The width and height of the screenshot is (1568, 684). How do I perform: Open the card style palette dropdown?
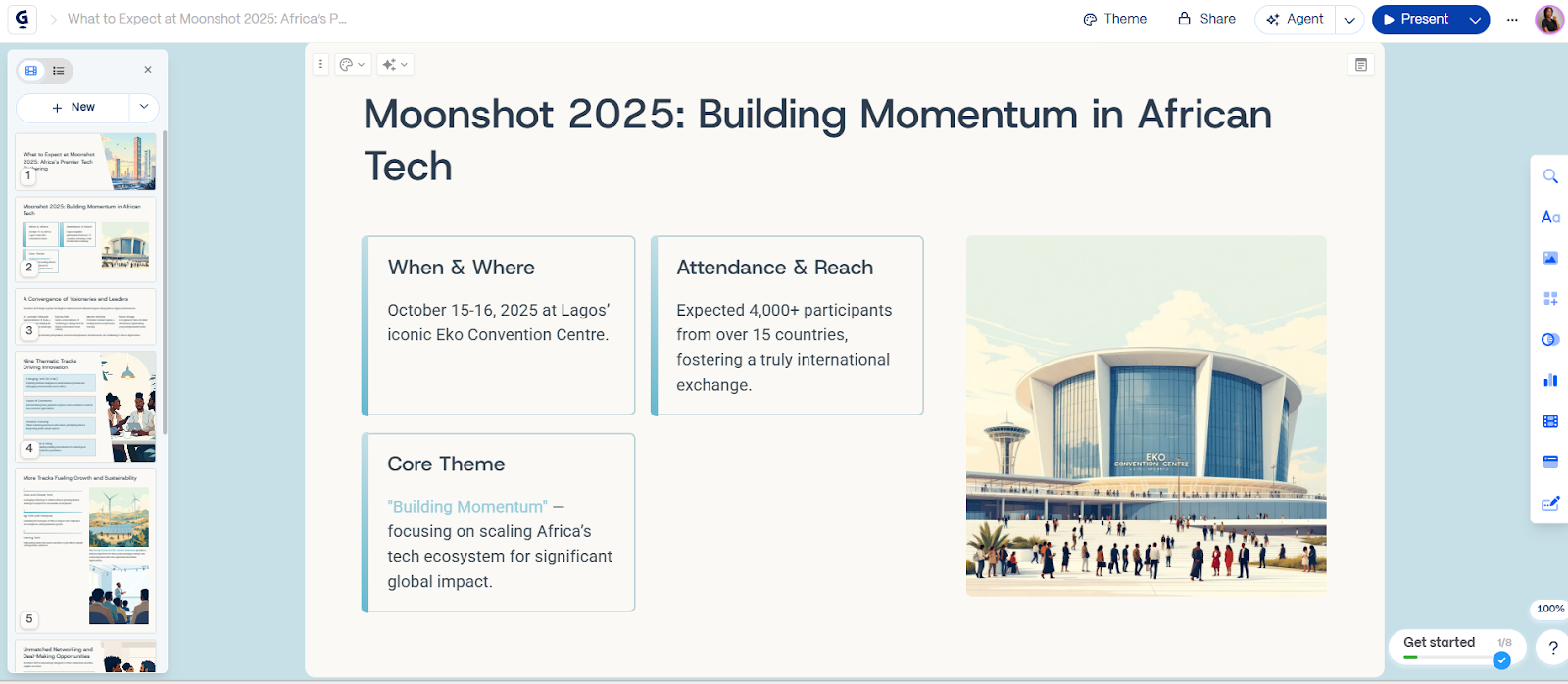tap(352, 65)
